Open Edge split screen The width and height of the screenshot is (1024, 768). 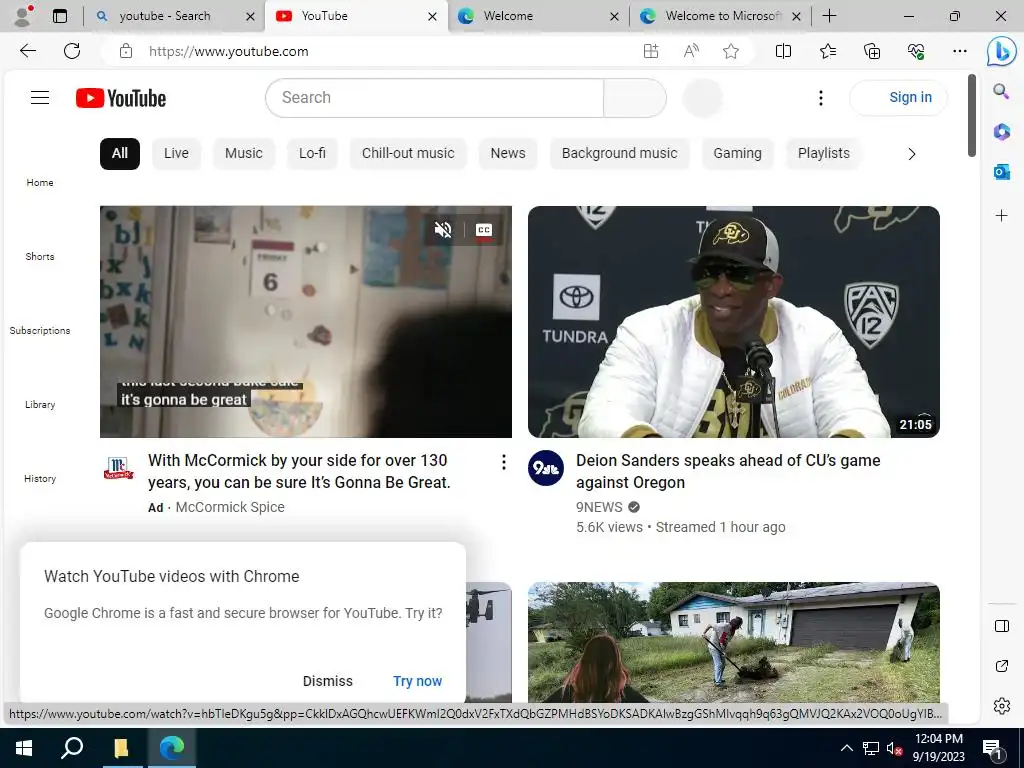coord(783,51)
